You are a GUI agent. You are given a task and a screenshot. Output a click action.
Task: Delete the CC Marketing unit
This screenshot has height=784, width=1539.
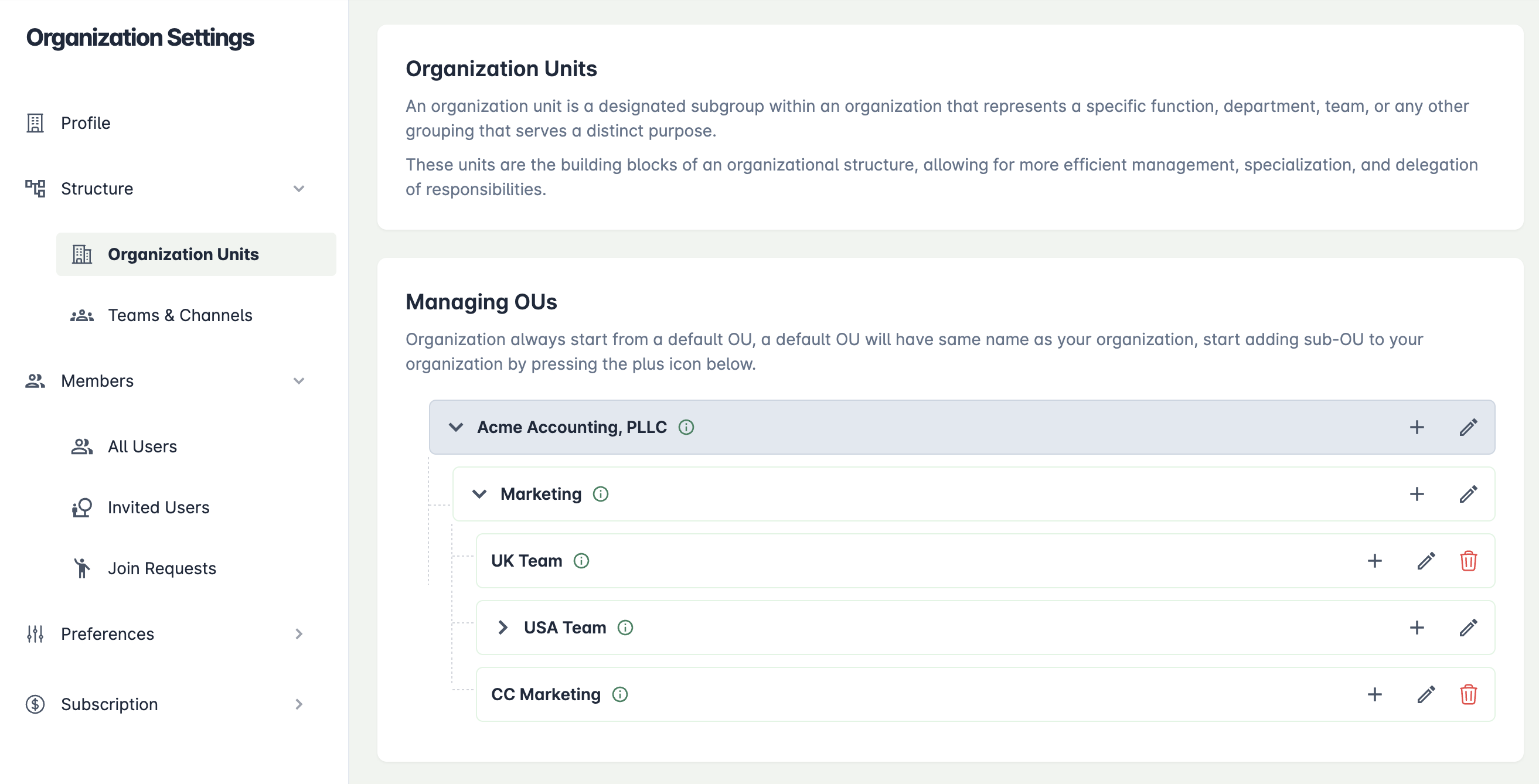click(1468, 694)
